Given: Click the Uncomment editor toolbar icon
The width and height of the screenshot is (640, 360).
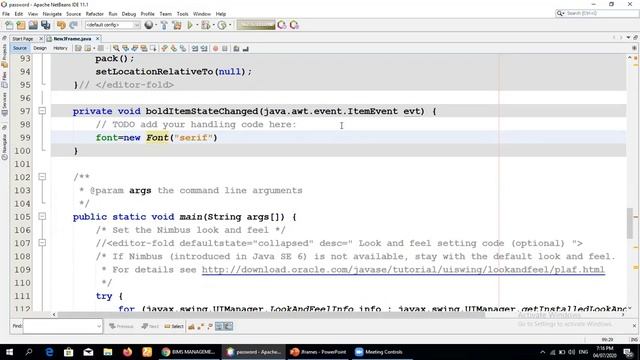Looking at the screenshot, I should pyautogui.click(x=246, y=49).
